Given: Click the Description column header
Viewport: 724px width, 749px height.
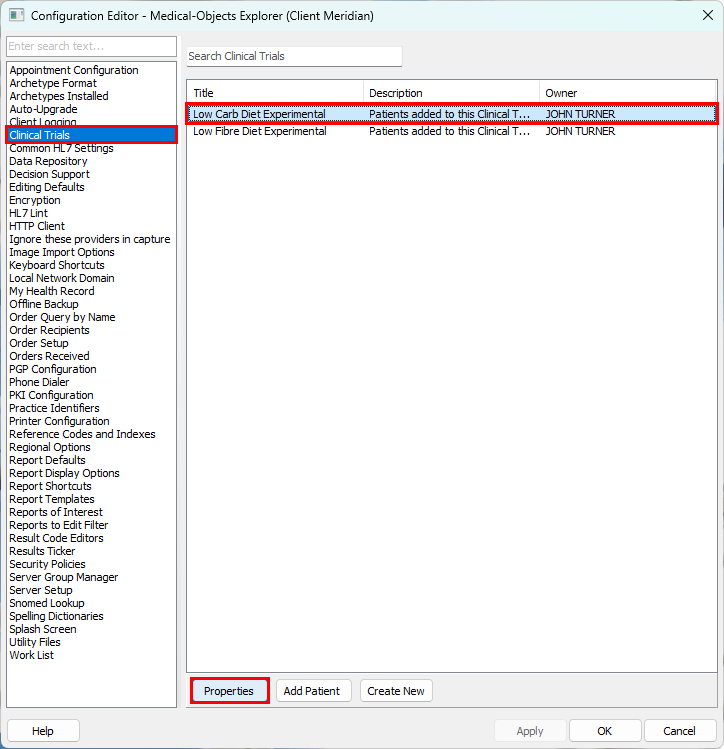Looking at the screenshot, I should [x=451, y=93].
